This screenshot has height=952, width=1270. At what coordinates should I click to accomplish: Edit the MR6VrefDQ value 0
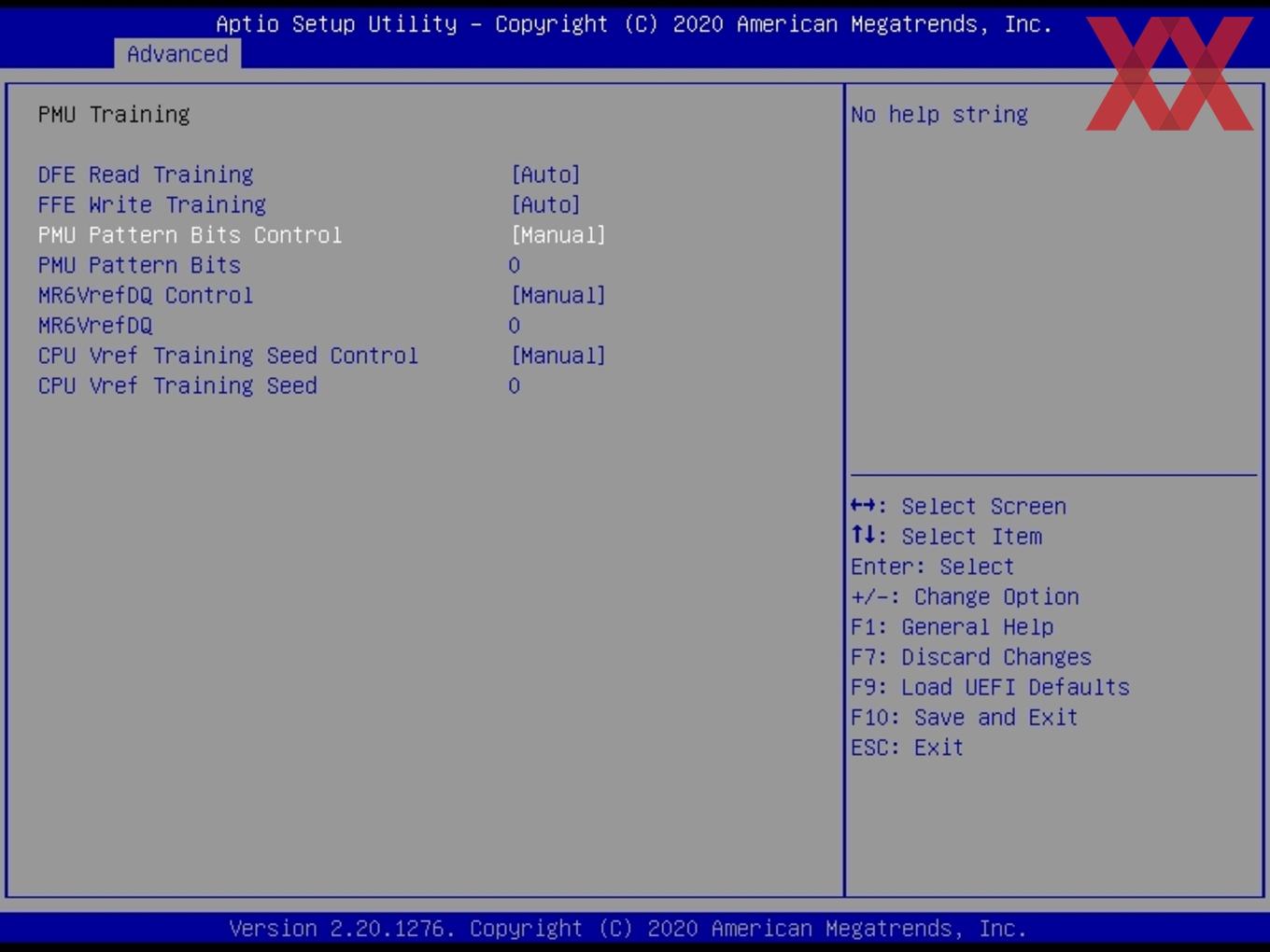(515, 326)
